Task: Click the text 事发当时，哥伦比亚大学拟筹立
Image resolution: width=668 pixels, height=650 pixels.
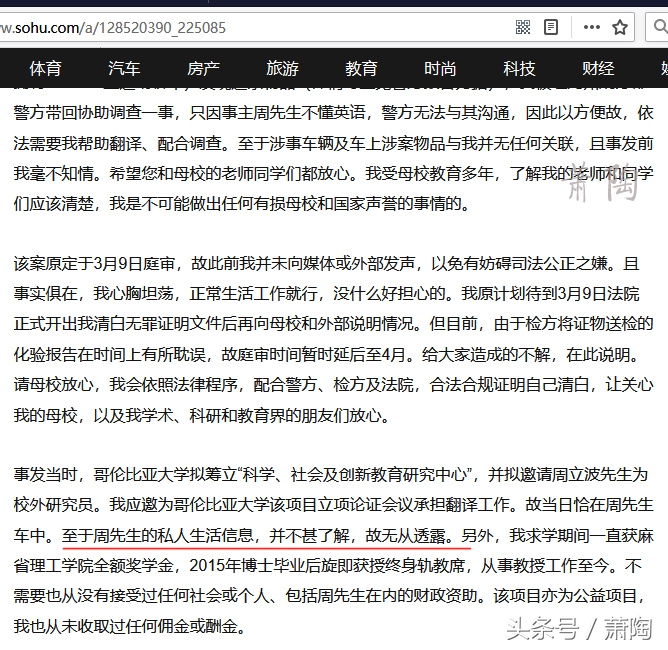Action: (x=125, y=475)
